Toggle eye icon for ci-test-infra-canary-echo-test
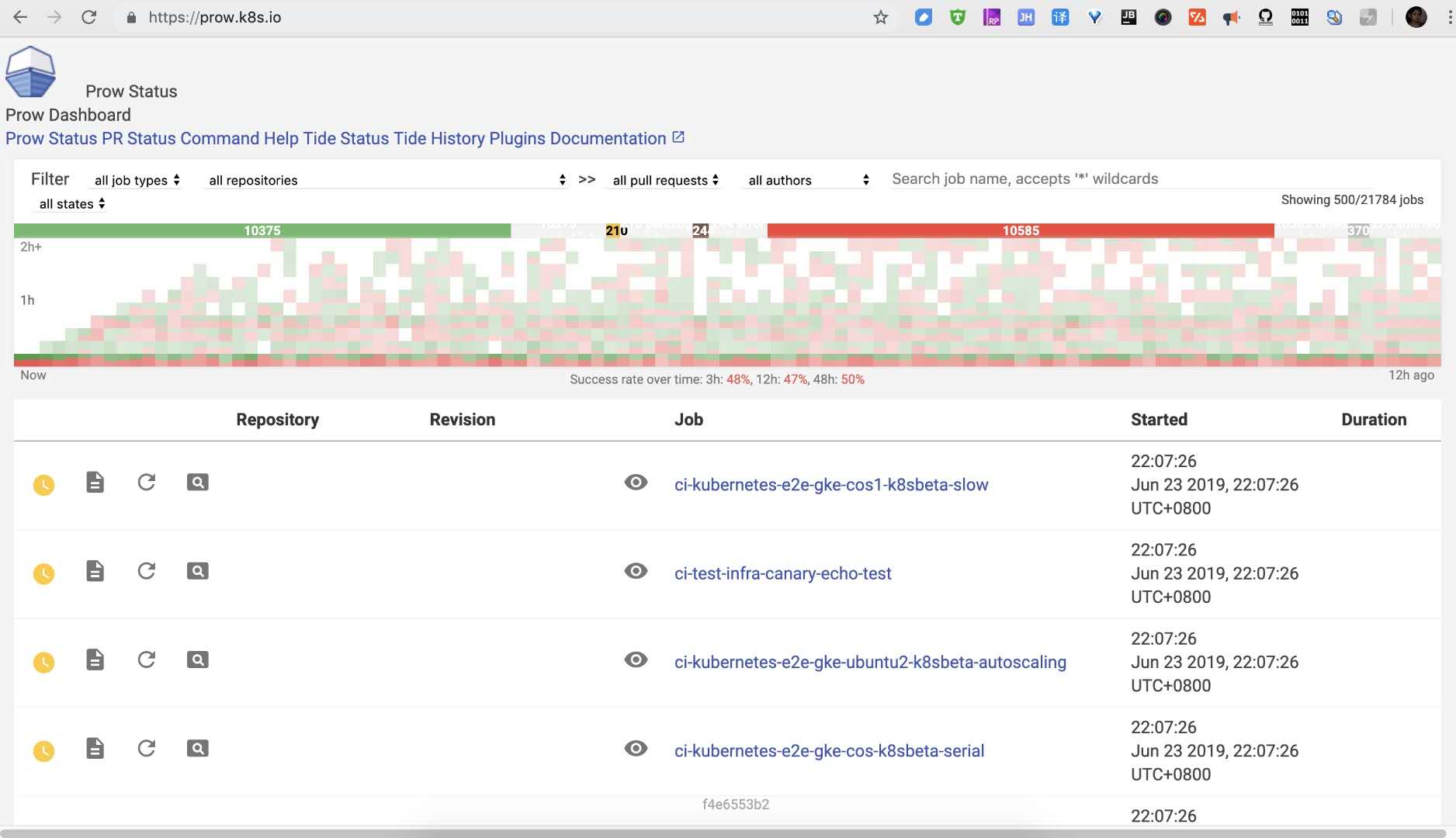Image resolution: width=1456 pixels, height=838 pixels. pyautogui.click(x=636, y=571)
